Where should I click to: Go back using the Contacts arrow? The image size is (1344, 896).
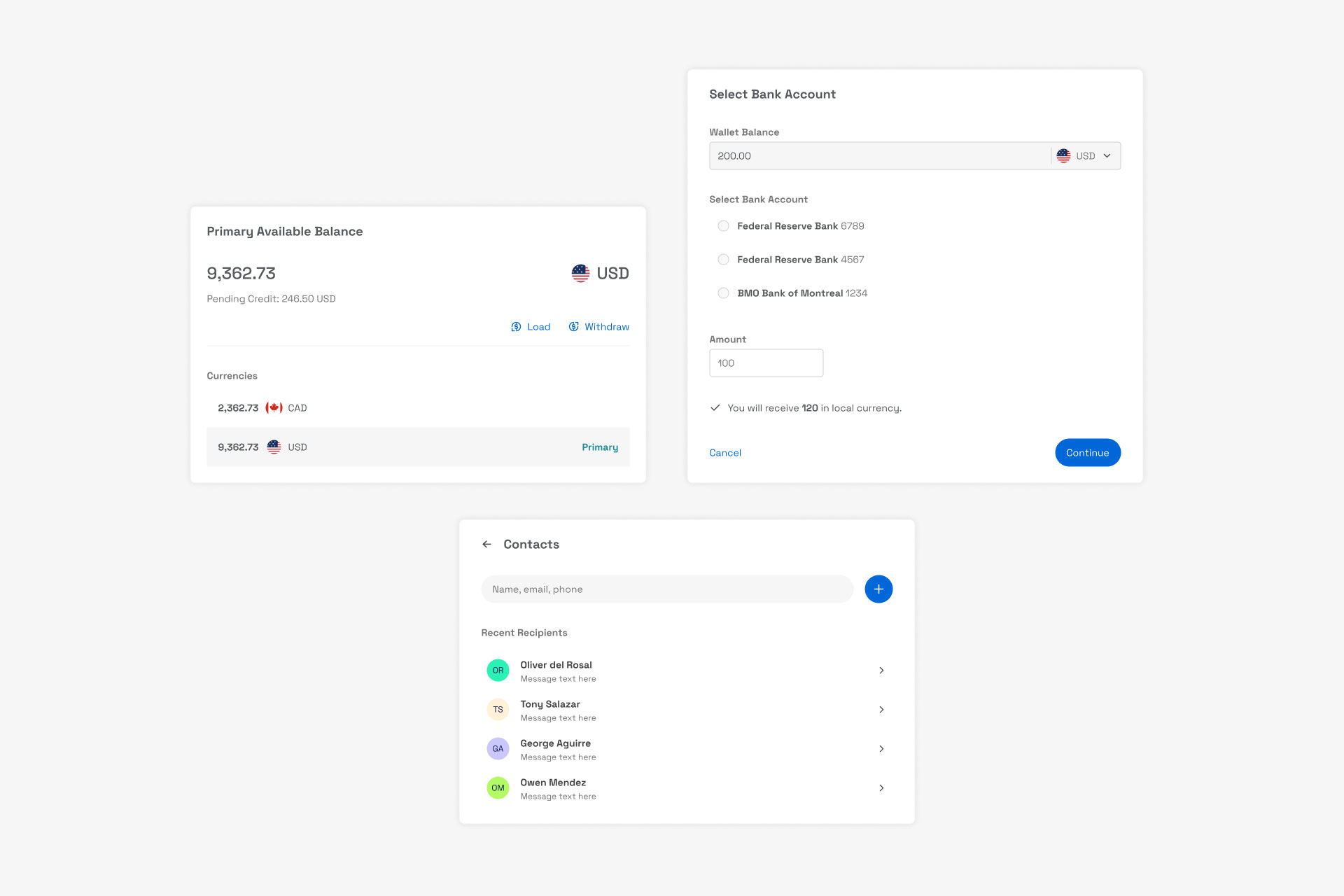pyautogui.click(x=487, y=545)
